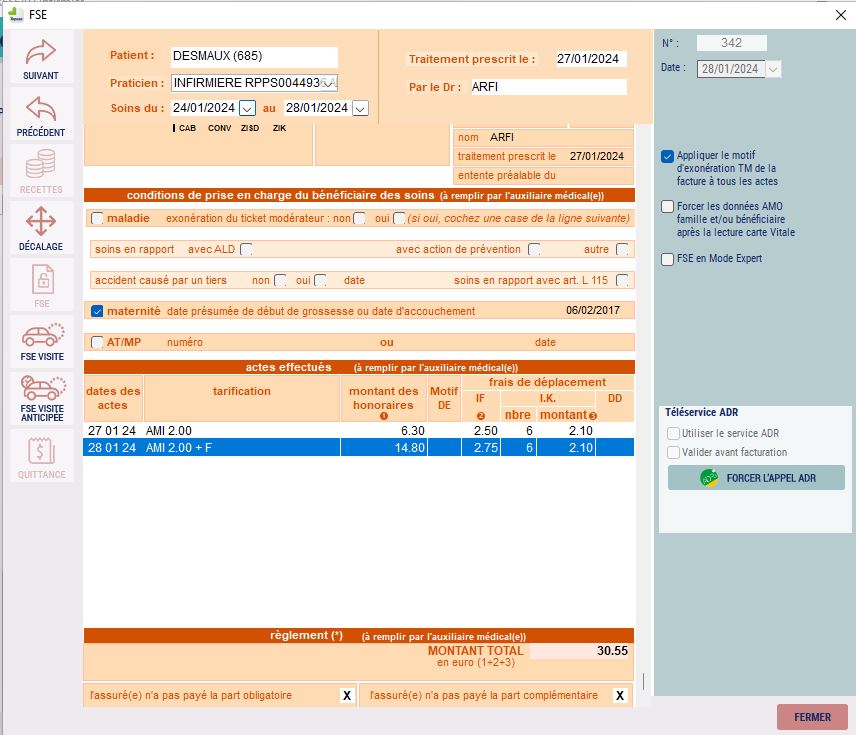Tick exonération ticket modérateur 'non' box

click(359, 218)
